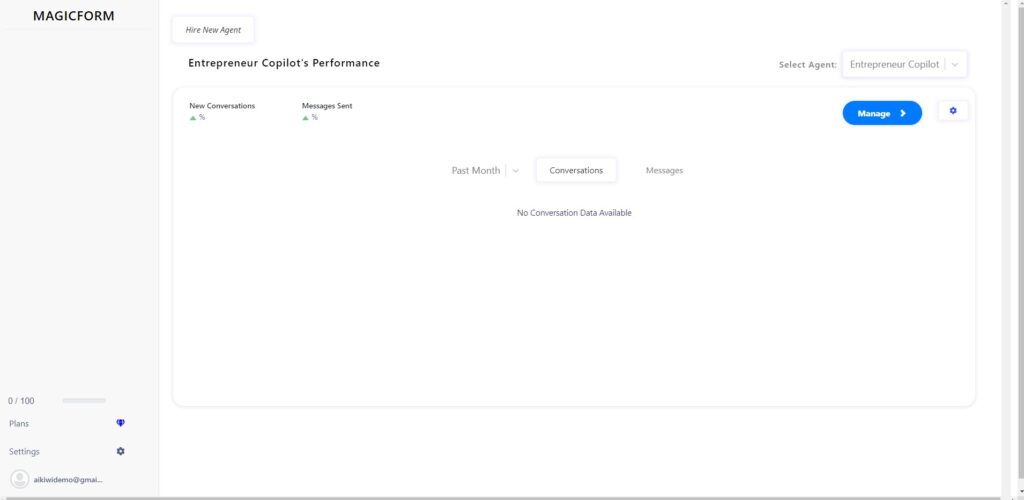Open the Entrepreneur Copilot agent selector
1024x500 pixels.
click(x=904, y=65)
